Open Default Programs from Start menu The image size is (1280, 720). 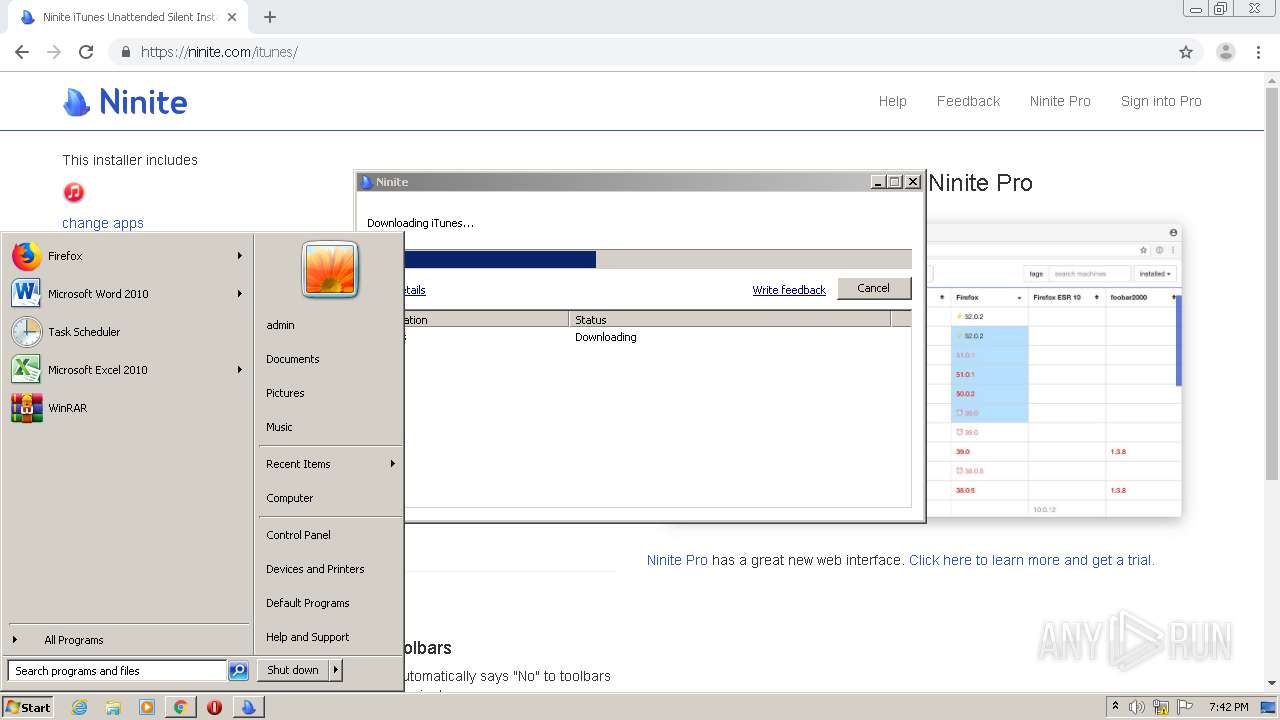coord(308,603)
